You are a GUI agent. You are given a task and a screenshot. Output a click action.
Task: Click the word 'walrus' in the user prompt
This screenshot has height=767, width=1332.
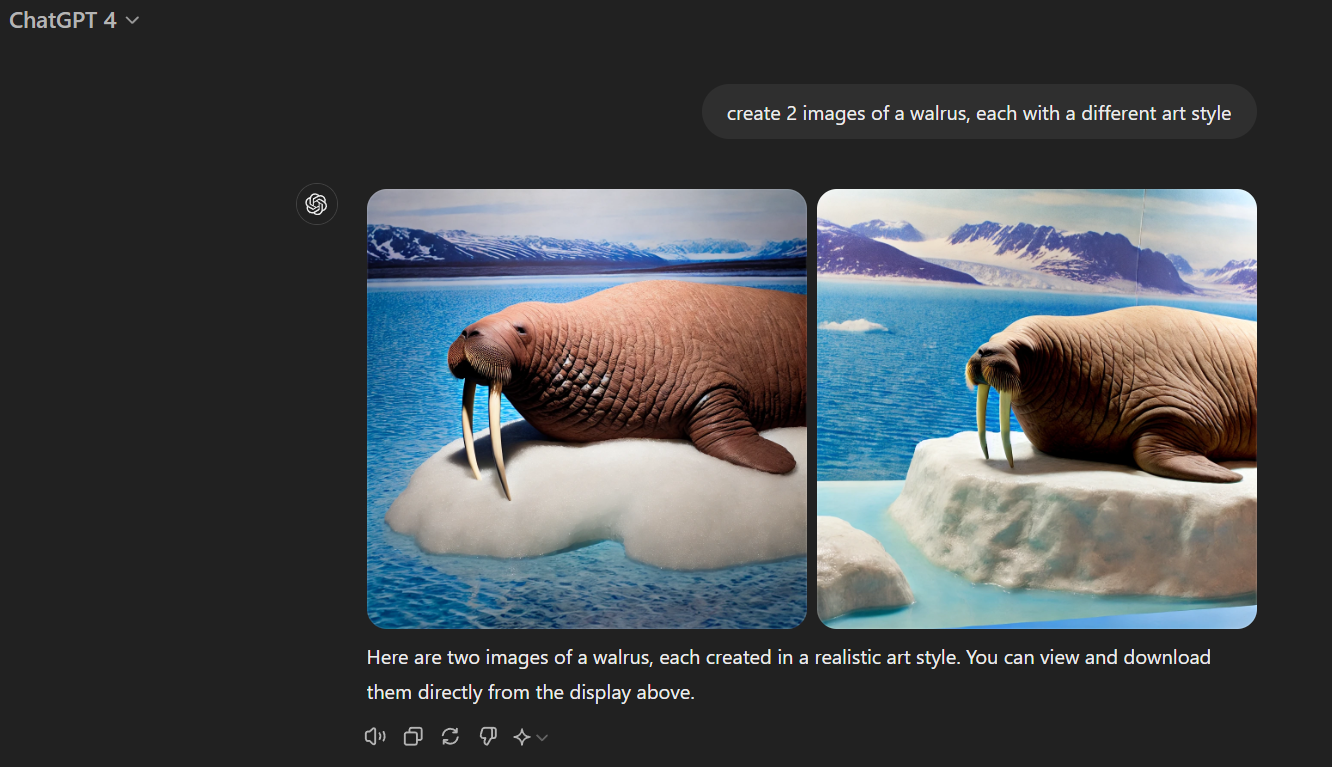click(x=939, y=113)
